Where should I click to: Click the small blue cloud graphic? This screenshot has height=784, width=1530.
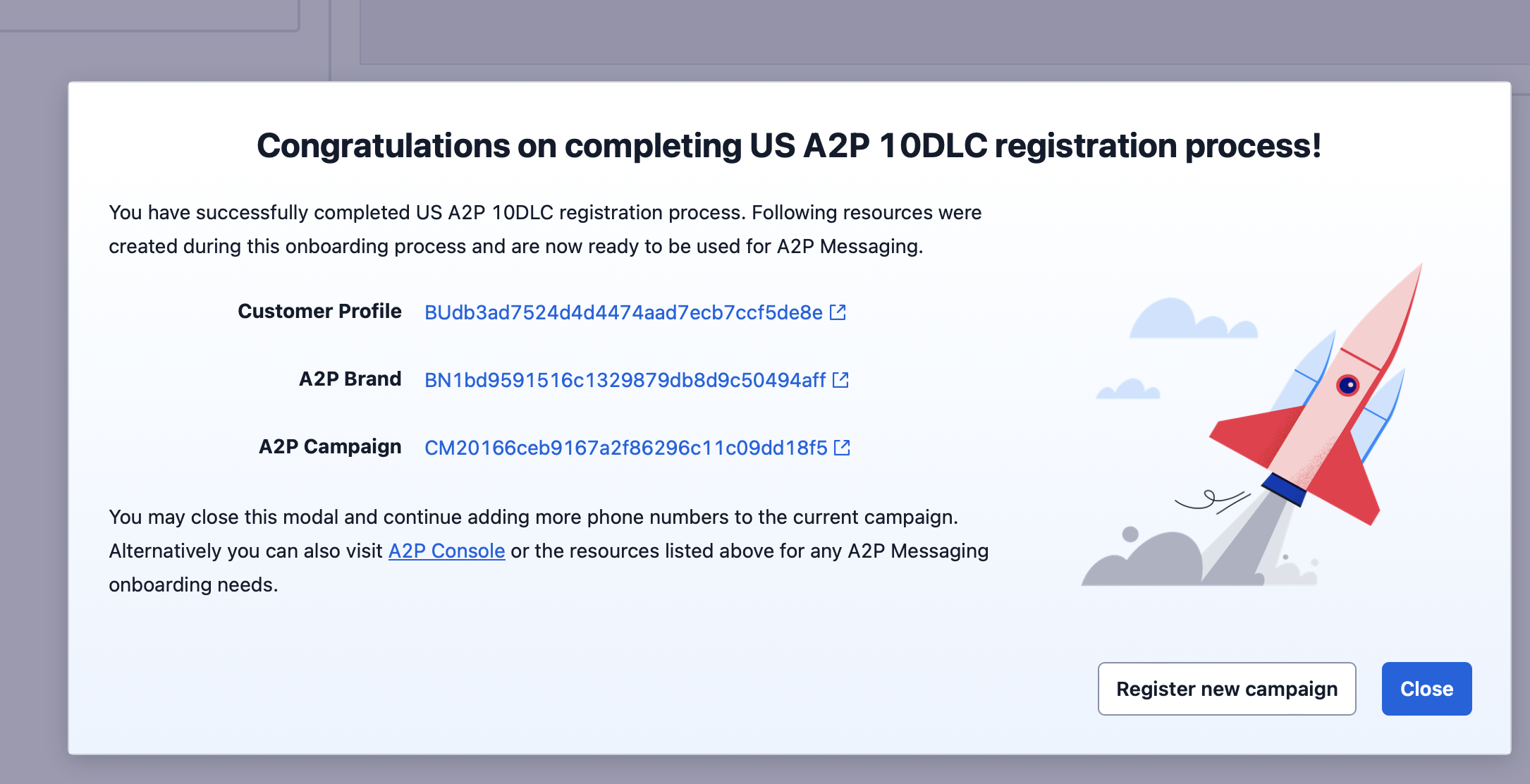[1130, 390]
